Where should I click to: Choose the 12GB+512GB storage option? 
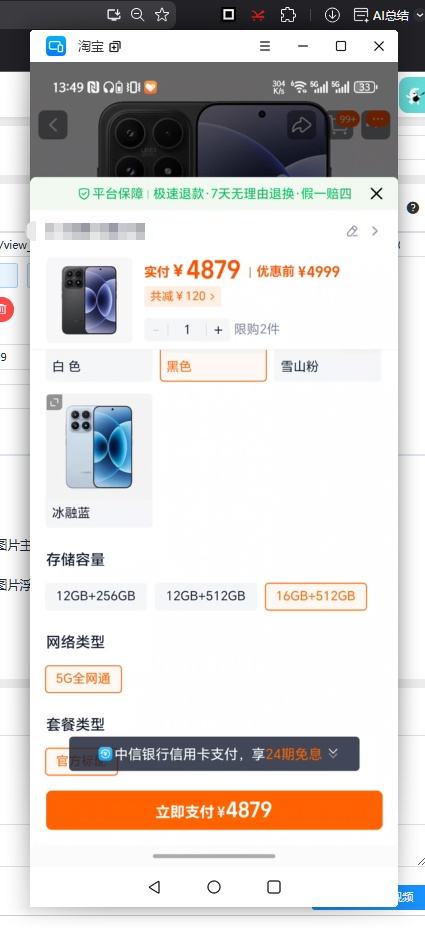click(206, 596)
